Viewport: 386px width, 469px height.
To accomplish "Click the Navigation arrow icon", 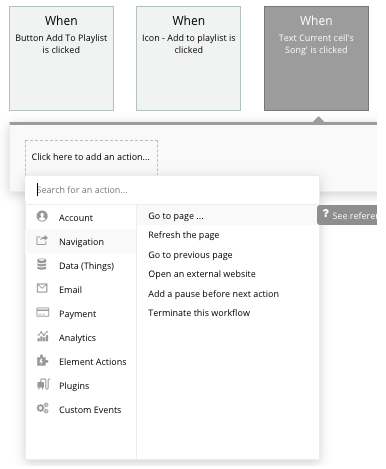I will [42, 240].
